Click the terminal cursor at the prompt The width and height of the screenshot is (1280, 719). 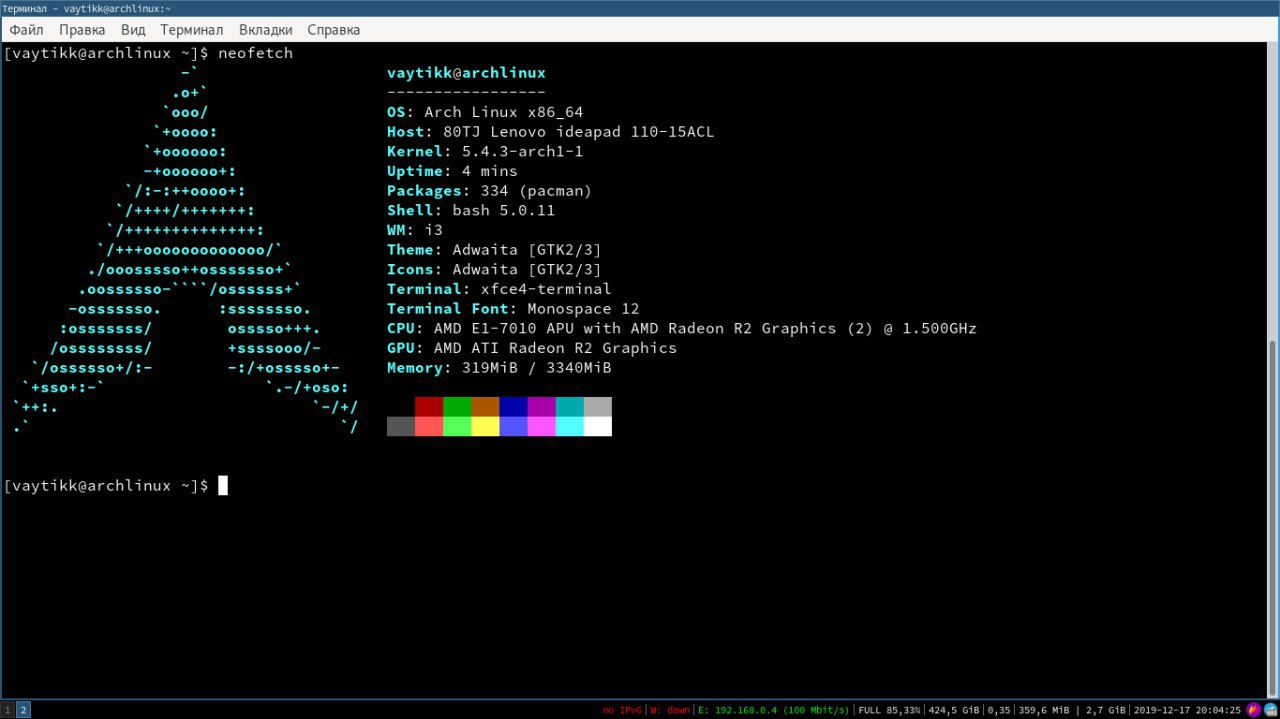[223, 486]
